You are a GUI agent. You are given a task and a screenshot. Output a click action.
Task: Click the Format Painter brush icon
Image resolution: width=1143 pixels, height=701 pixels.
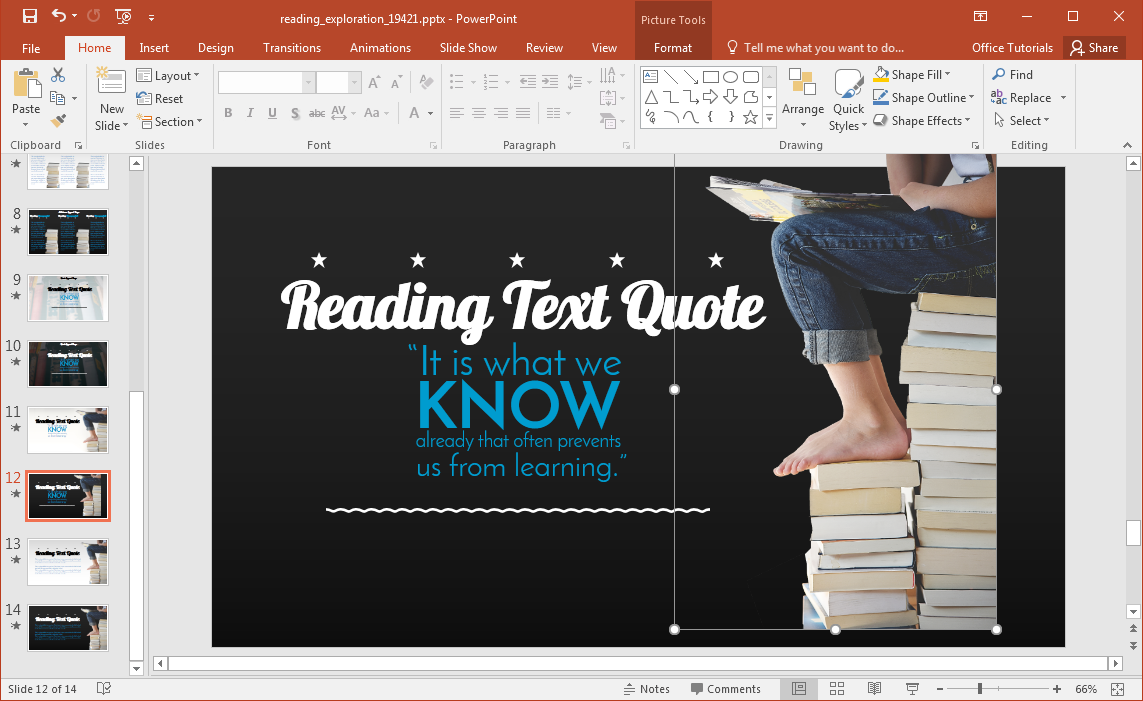click(x=58, y=120)
